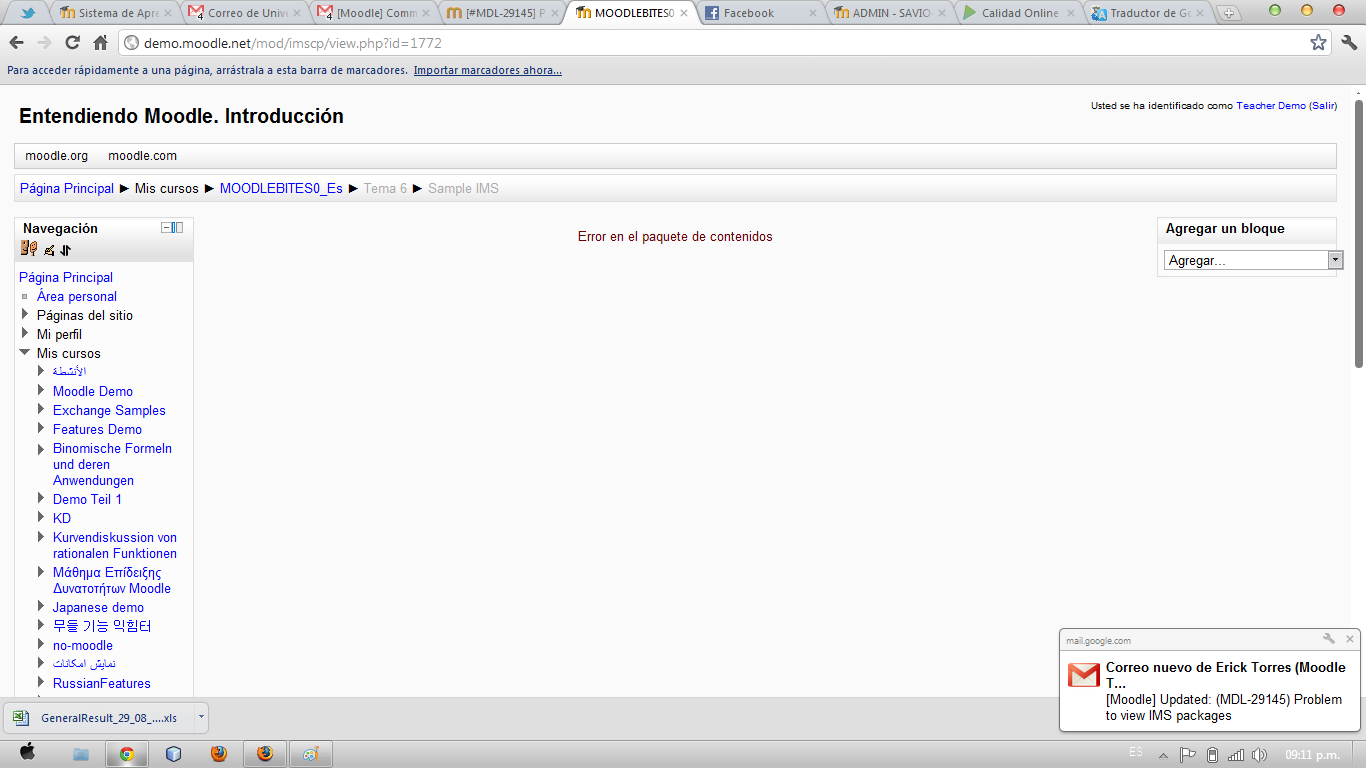Open the Paint icon in the taskbar

coord(311,754)
